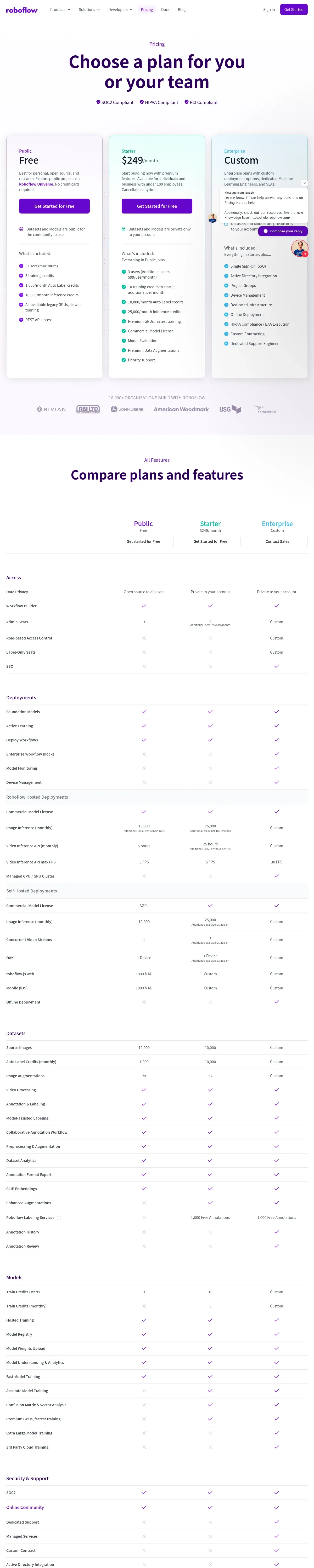The image size is (314, 1568).
Task: Click 'Train Credits (monthly)' row label
Action: pos(26,1306)
